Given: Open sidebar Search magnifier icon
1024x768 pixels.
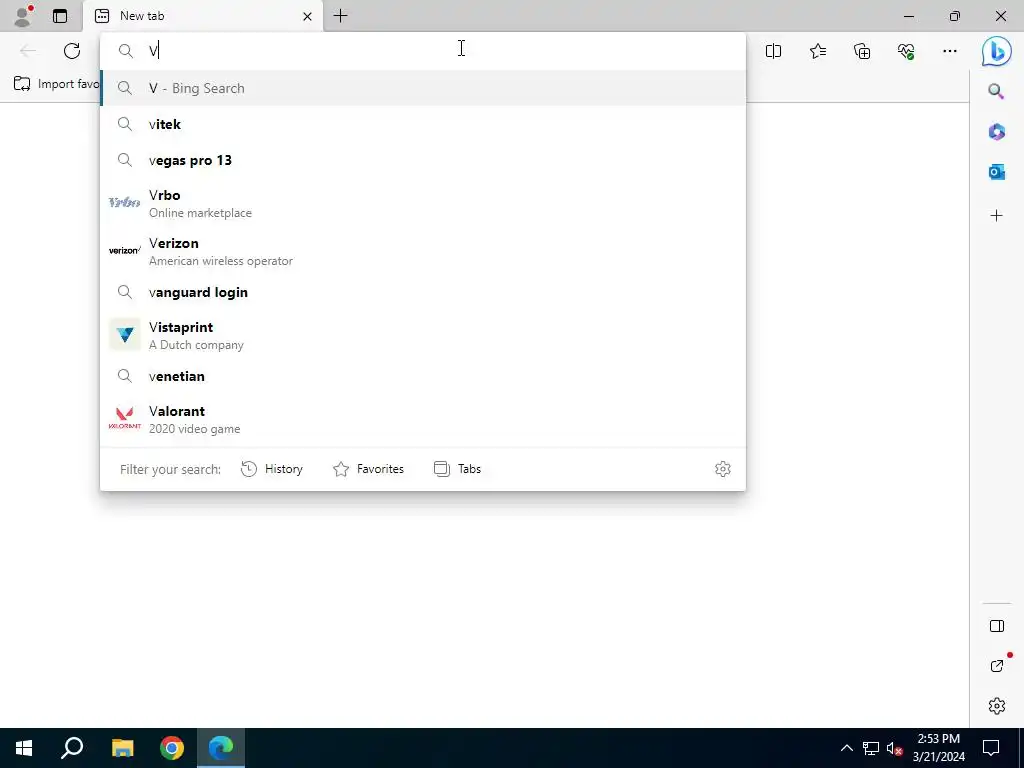Looking at the screenshot, I should pos(996,91).
